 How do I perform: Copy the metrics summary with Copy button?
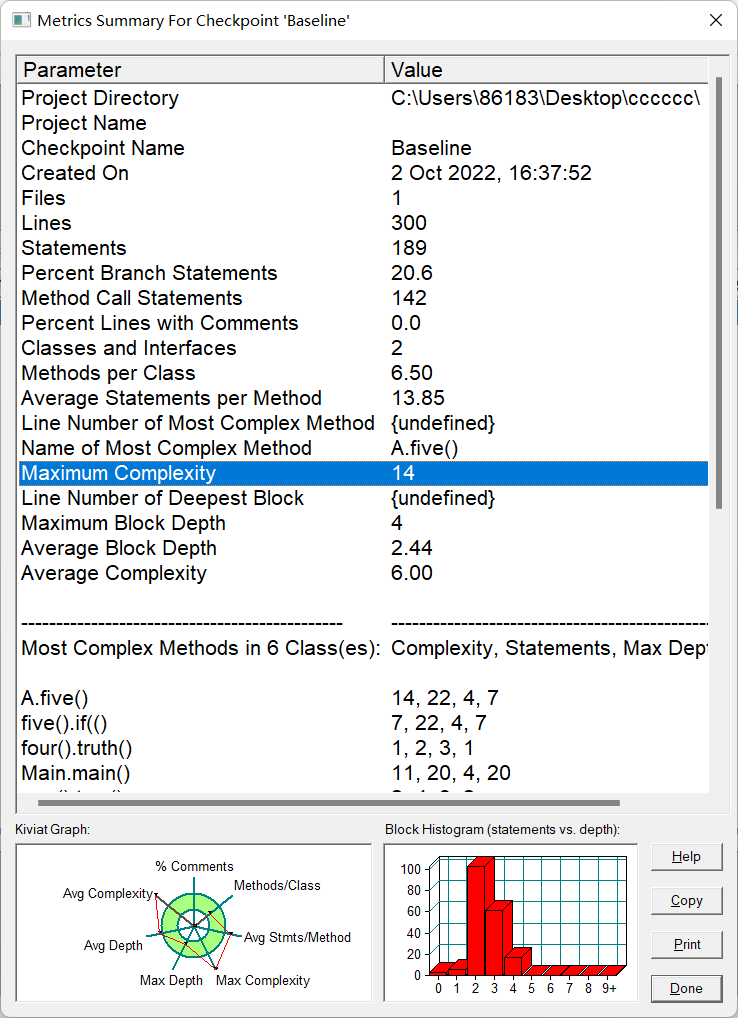[x=687, y=900]
